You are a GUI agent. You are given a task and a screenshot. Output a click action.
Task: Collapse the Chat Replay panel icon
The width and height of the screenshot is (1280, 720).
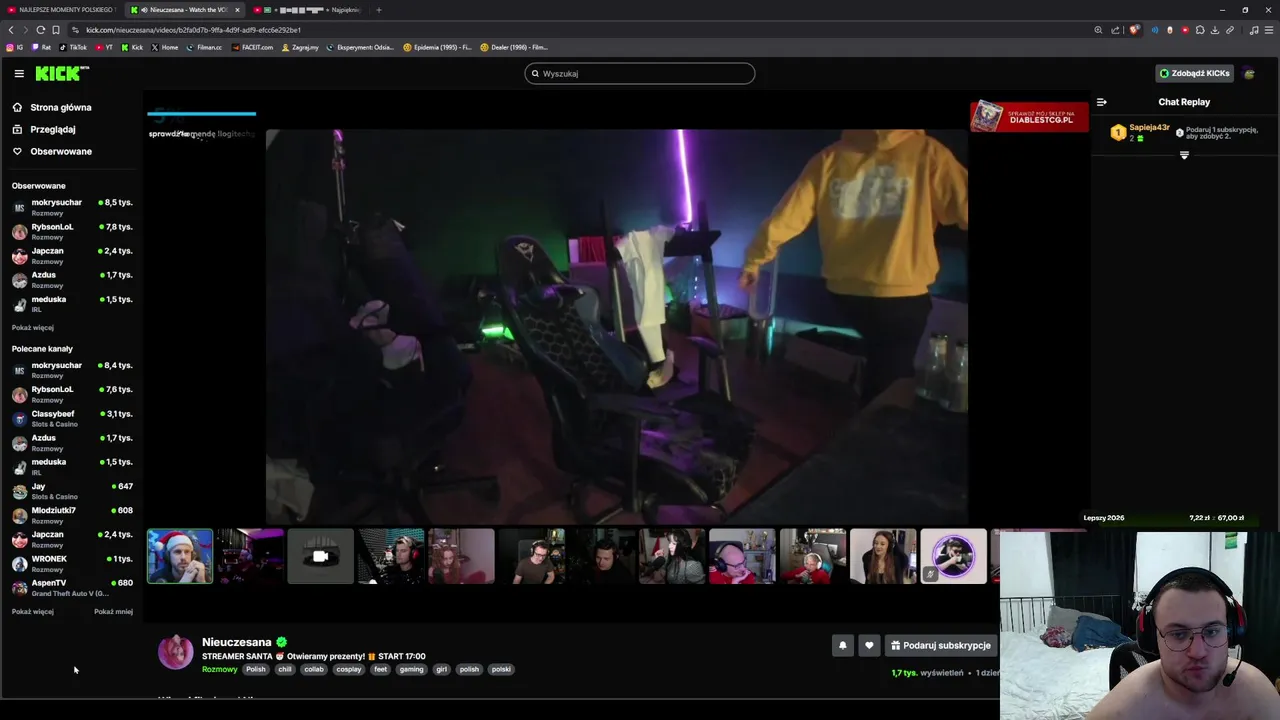coord(1101,102)
